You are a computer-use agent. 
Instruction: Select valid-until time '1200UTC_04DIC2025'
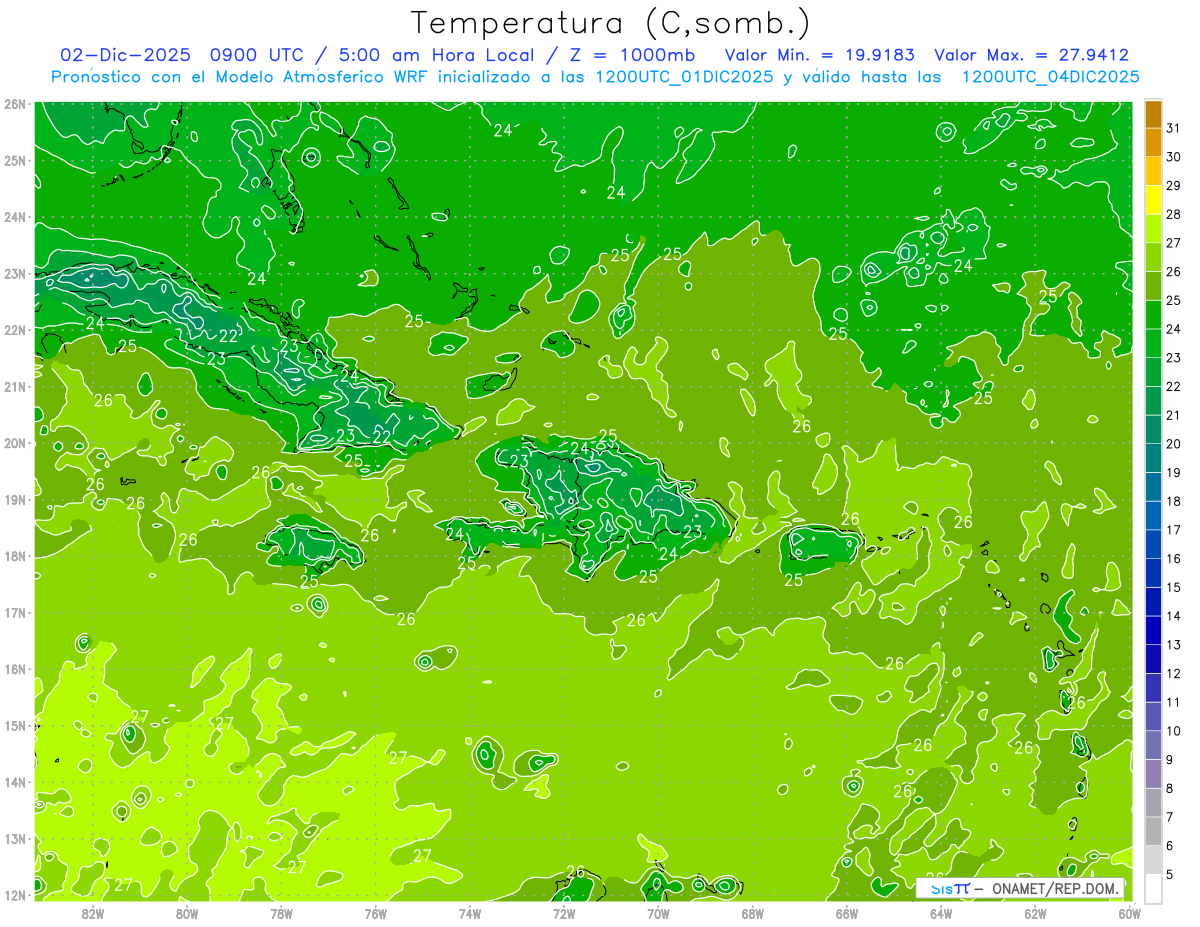1051,77
